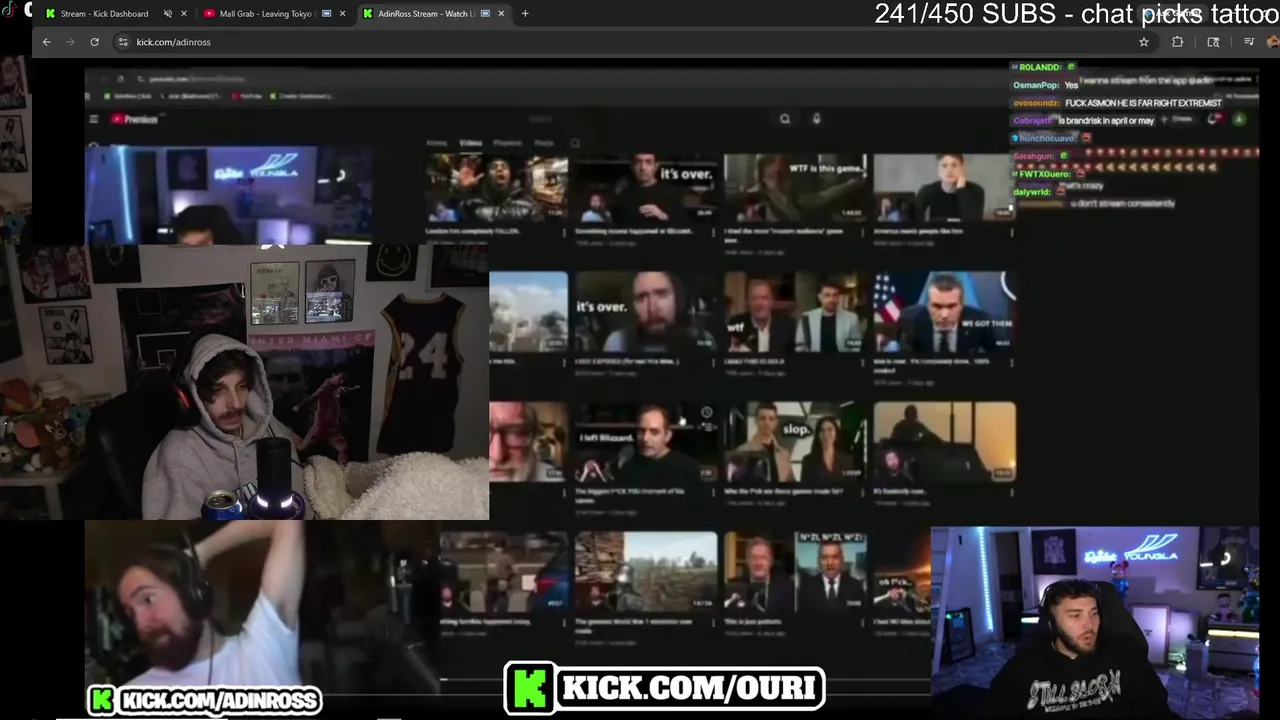
Task: Open the 'slop.' video thumbnail
Action: point(795,441)
